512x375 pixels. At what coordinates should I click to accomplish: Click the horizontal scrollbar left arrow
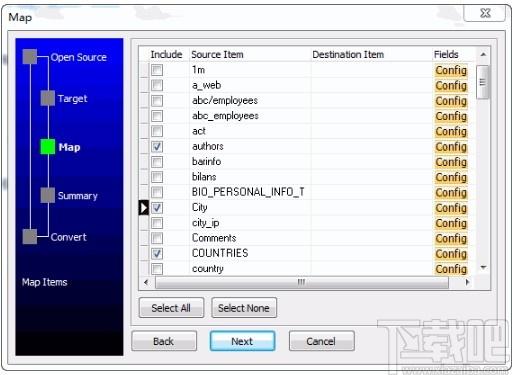[x=146, y=282]
